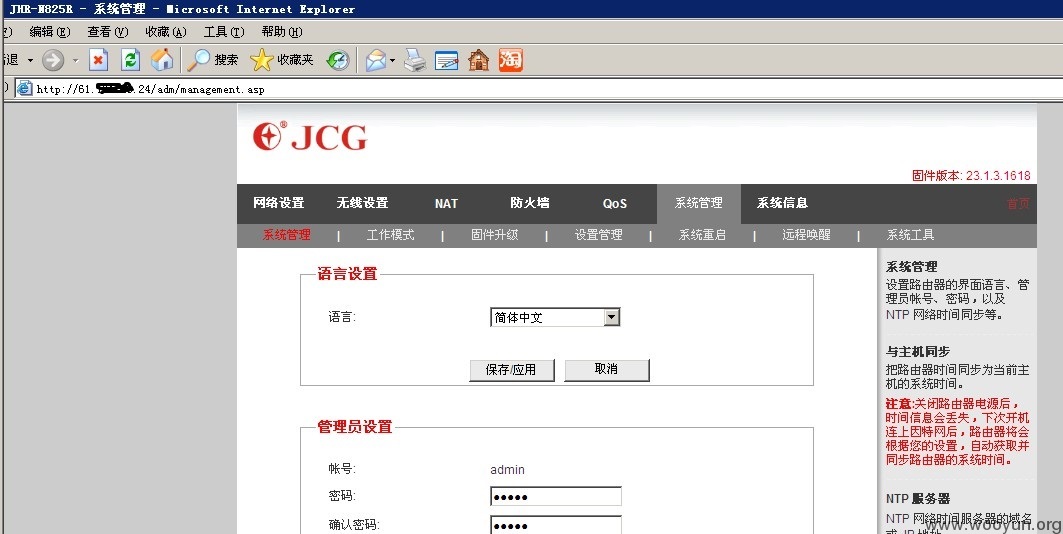Image resolution: width=1063 pixels, height=534 pixels.
Task: Expand the Mail icon dropdown arrow
Action: (393, 60)
